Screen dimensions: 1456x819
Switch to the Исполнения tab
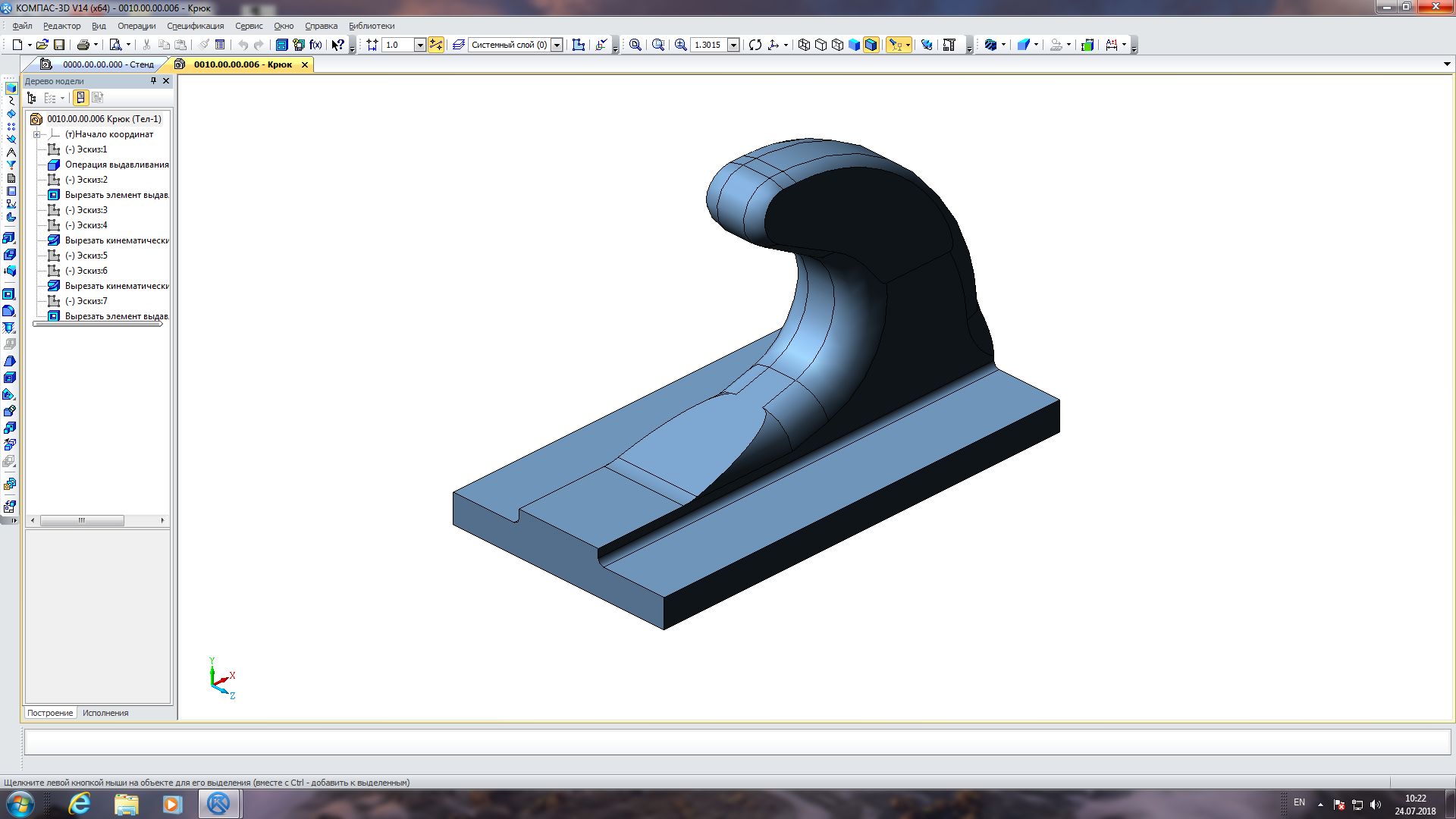105,713
